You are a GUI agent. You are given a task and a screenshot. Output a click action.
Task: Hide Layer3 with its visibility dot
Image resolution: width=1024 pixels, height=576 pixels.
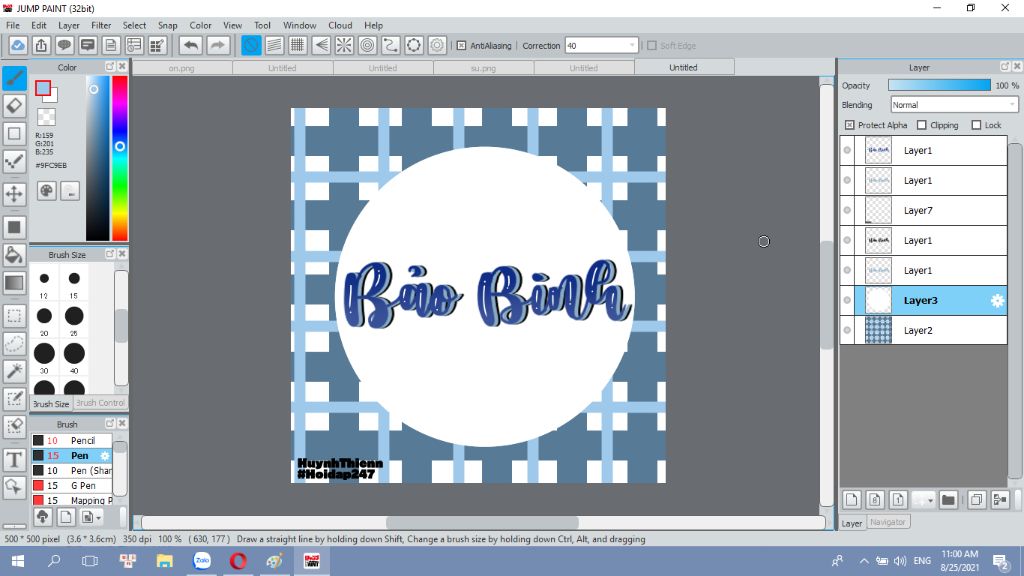(847, 300)
